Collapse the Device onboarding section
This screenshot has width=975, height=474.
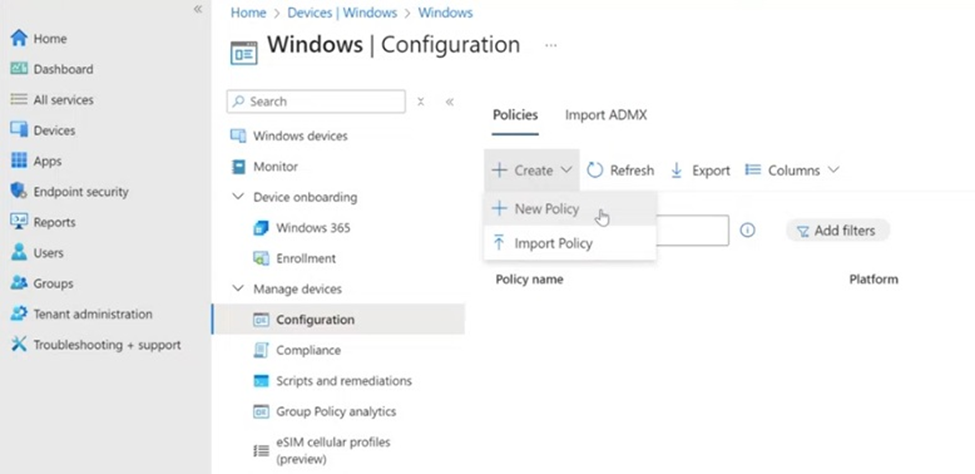pos(238,197)
